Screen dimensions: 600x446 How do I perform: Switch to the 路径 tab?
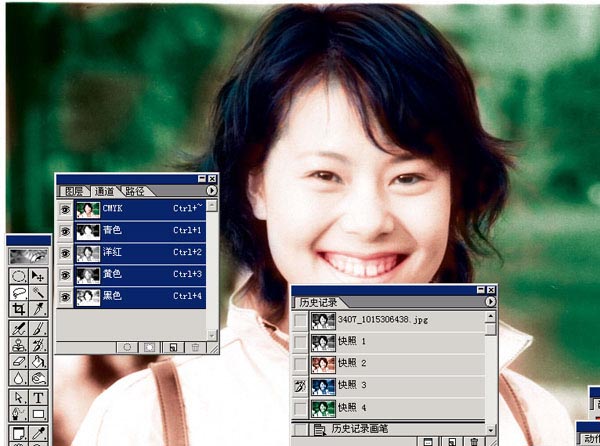[x=134, y=191]
